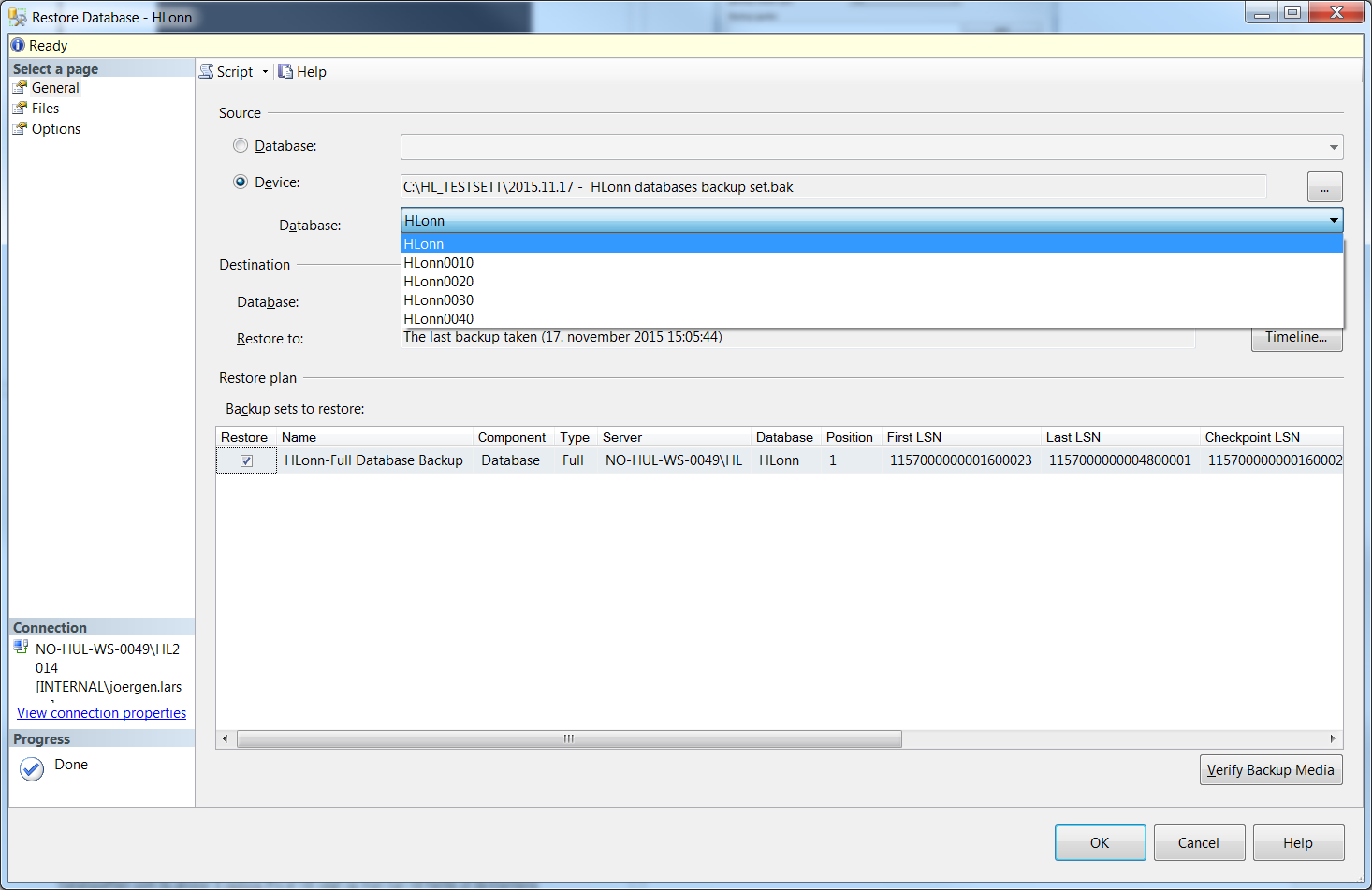Click the browse device ellipsis button
This screenshot has height=890, width=1372.
tap(1324, 186)
